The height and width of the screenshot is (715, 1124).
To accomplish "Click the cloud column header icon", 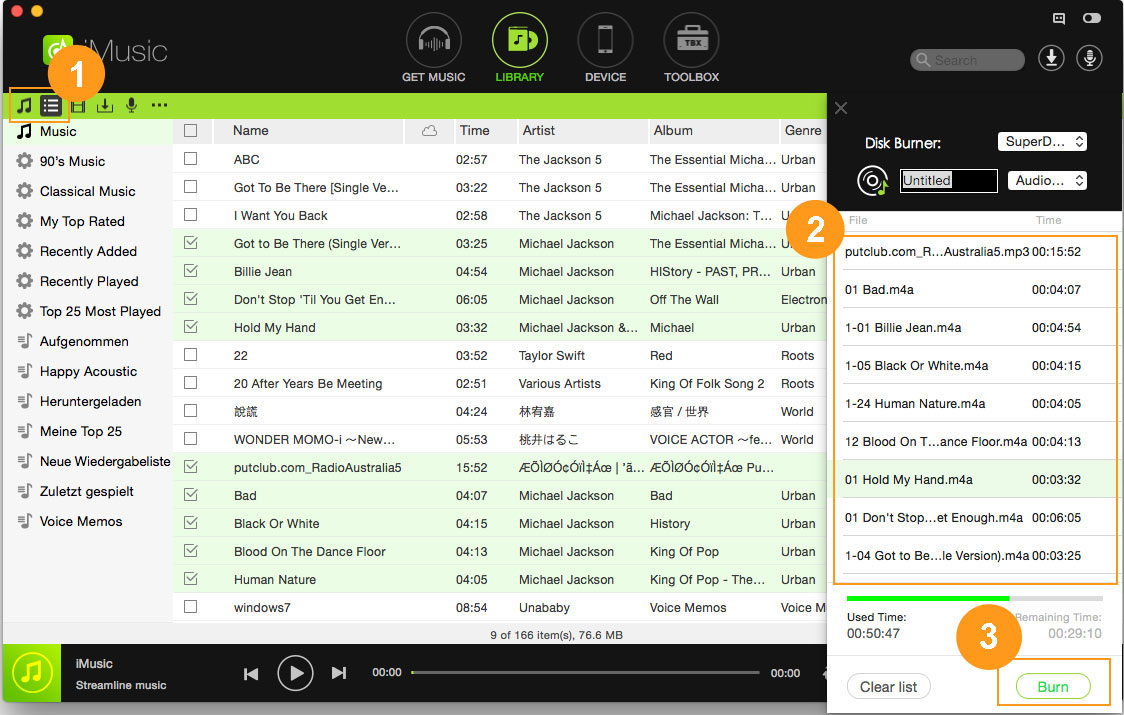I will pos(429,131).
